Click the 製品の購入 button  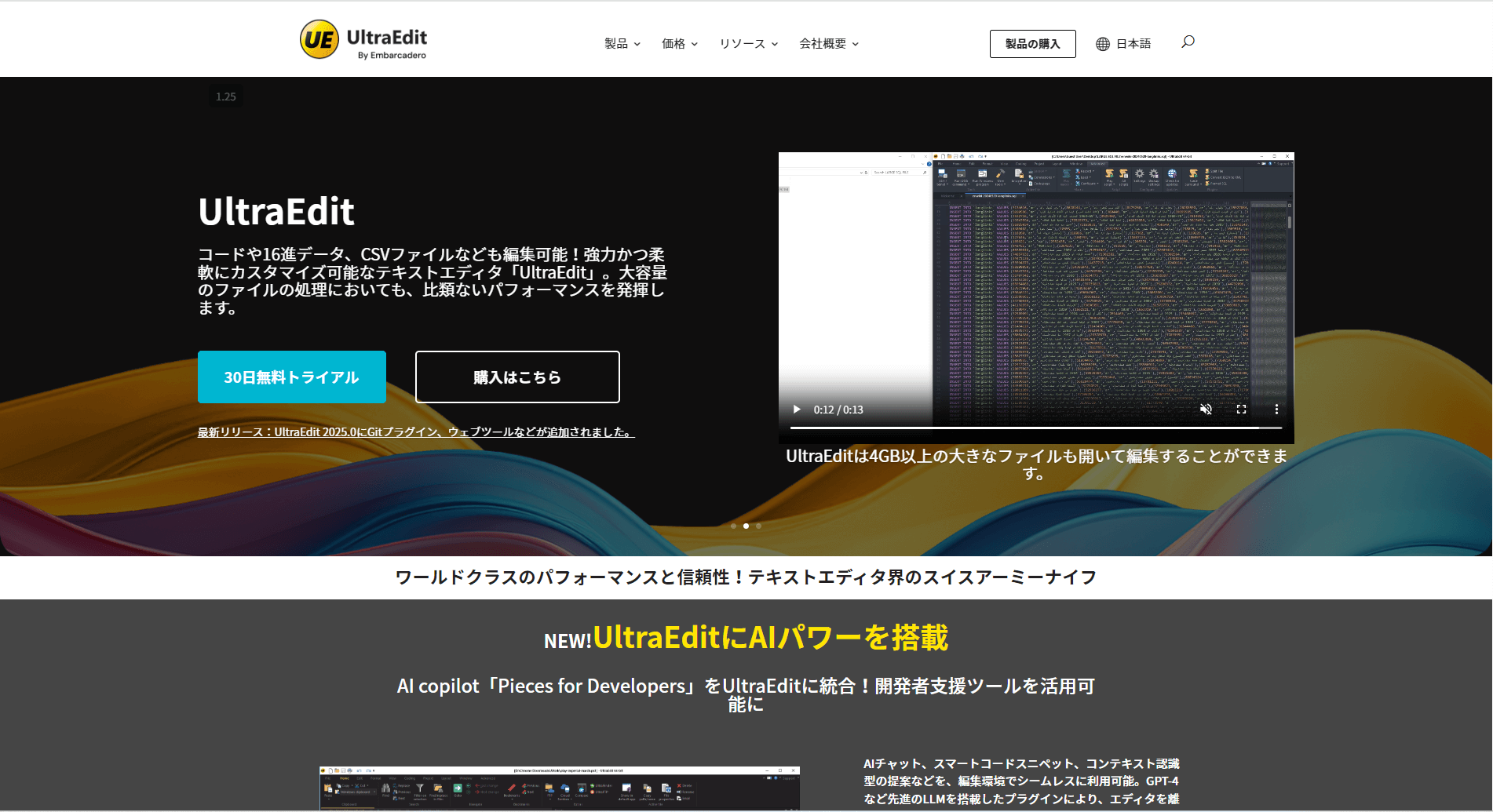(x=1032, y=44)
